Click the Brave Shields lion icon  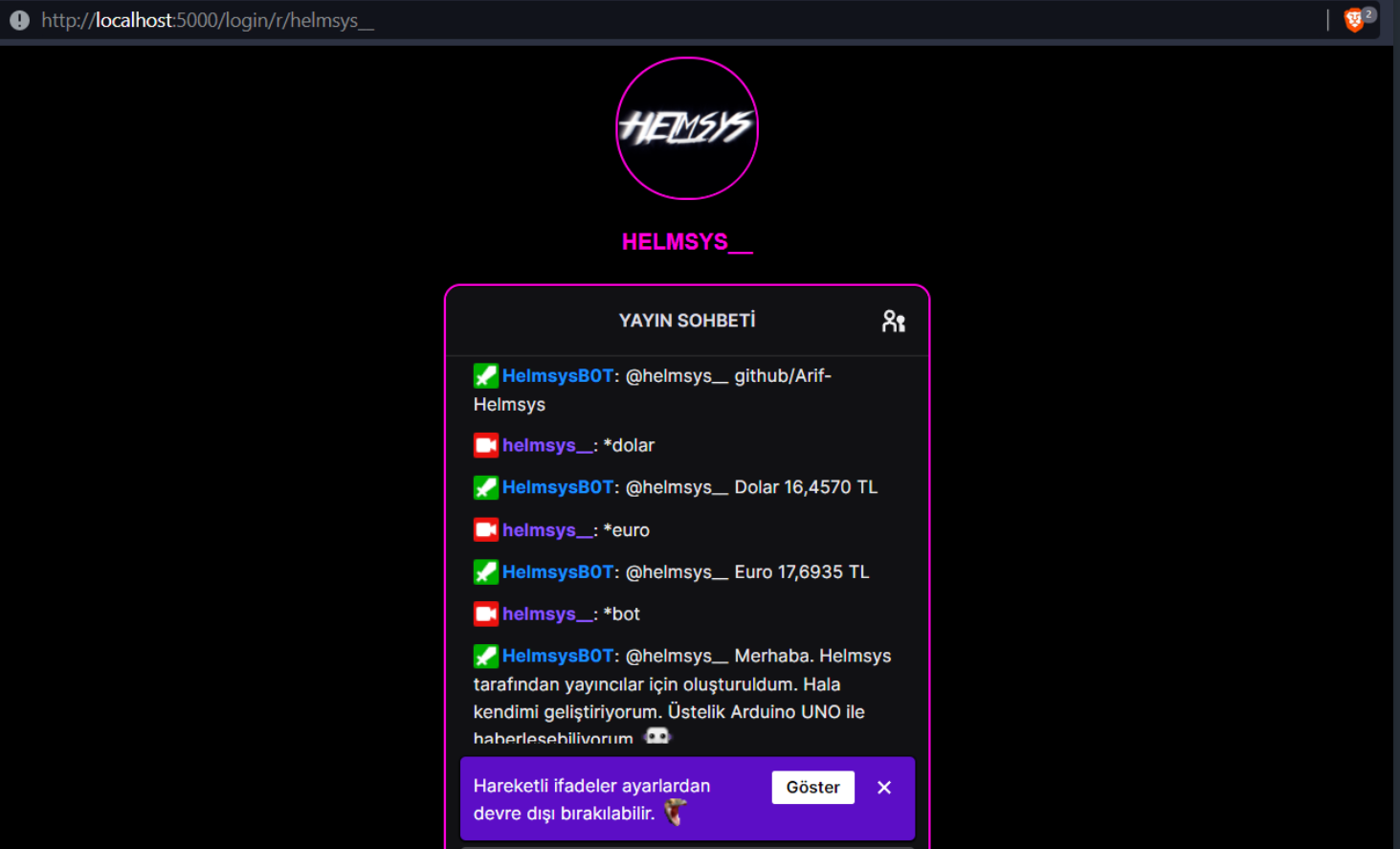(x=1354, y=20)
